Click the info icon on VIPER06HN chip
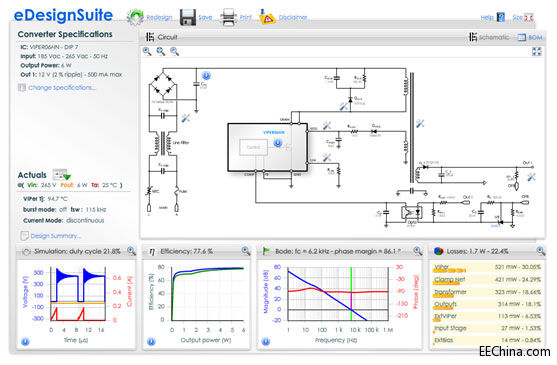This screenshot has height=365, width=557. (278, 143)
